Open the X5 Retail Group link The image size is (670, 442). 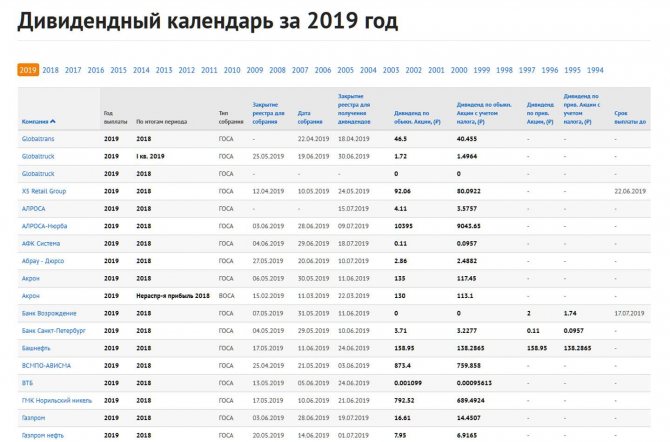click(x=44, y=191)
